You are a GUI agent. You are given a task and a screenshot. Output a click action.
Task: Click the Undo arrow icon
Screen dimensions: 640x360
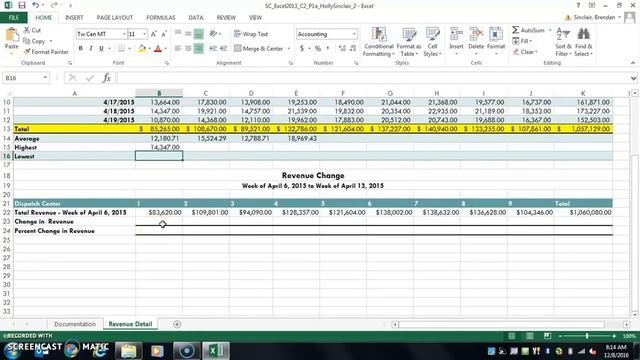(x=36, y=6)
